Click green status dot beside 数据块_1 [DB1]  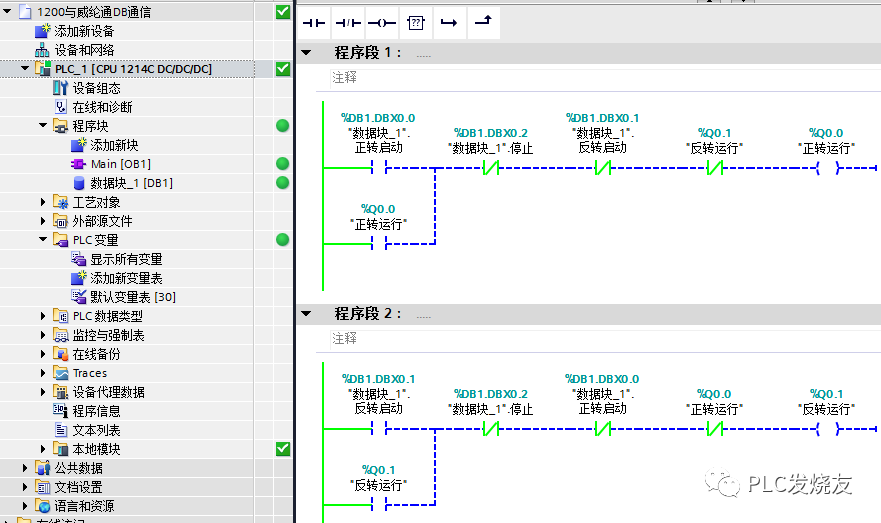[283, 183]
